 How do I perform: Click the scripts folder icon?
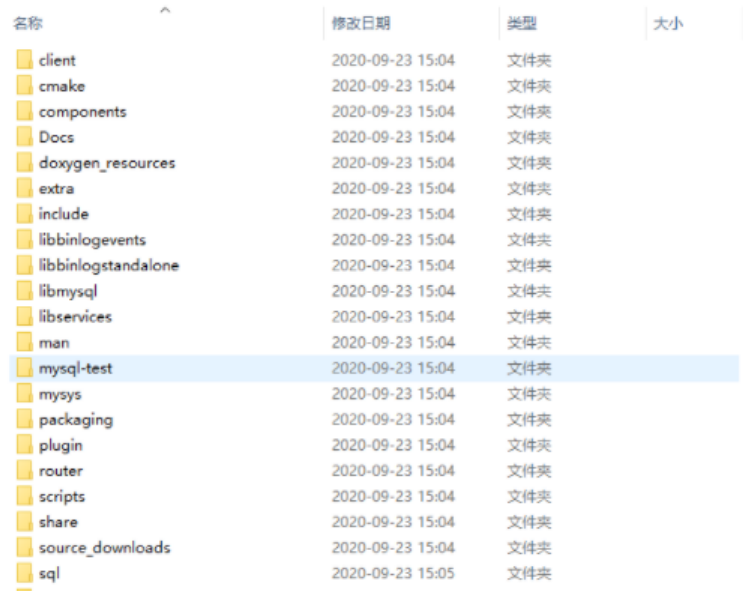click(24, 496)
